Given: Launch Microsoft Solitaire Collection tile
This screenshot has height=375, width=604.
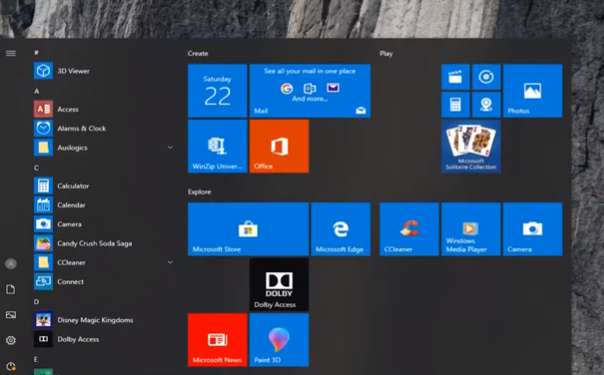Looking at the screenshot, I should [x=471, y=146].
